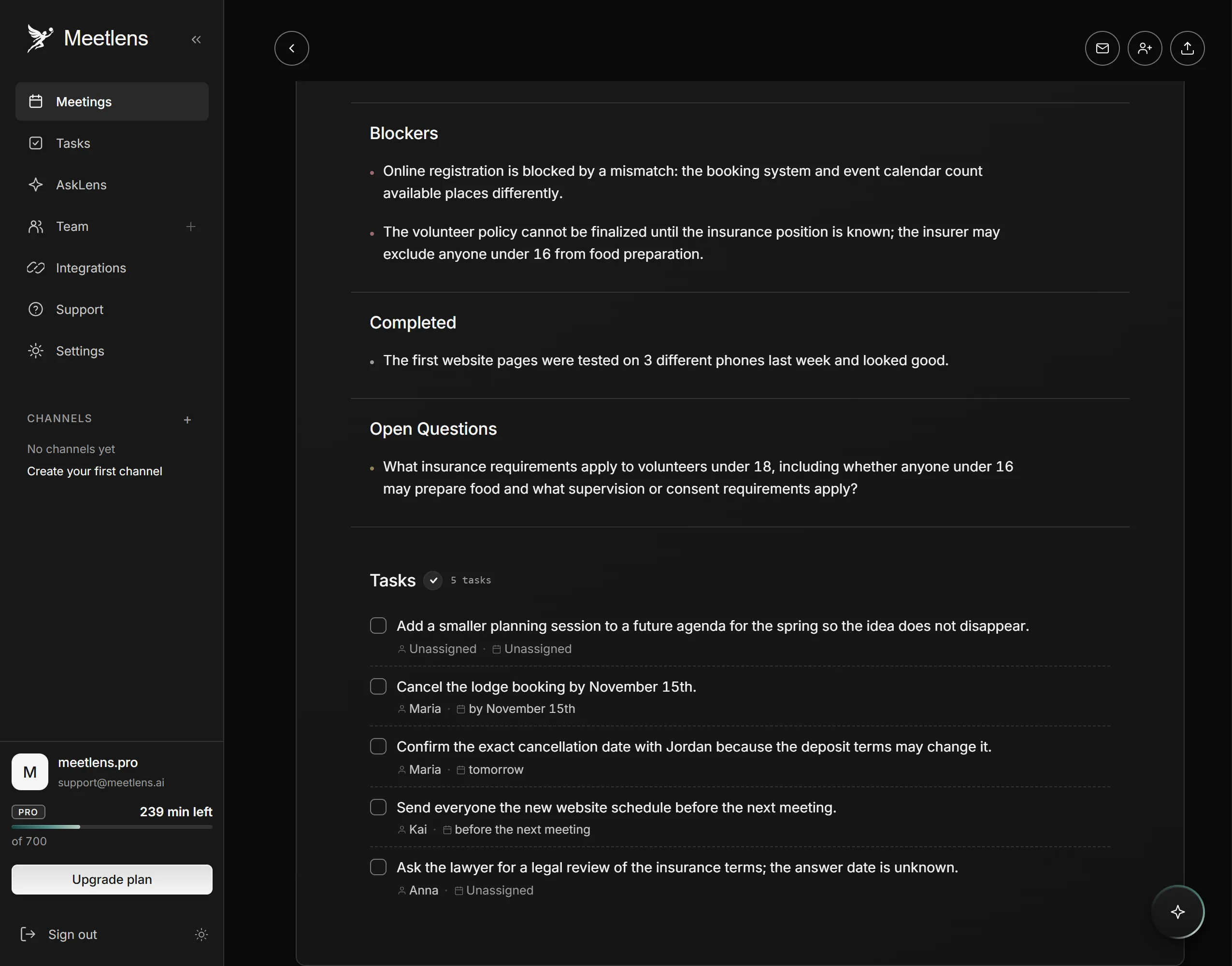Toggle light theme with sun icon
This screenshot has width=1232, height=966.
[x=201, y=934]
